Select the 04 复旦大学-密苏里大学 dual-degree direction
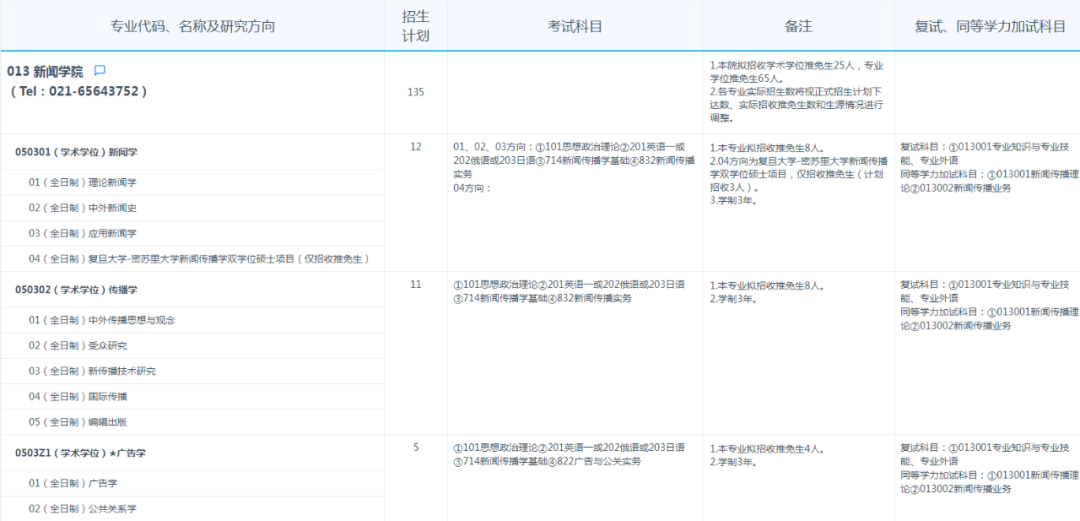This screenshot has width=1080, height=521. (199, 259)
